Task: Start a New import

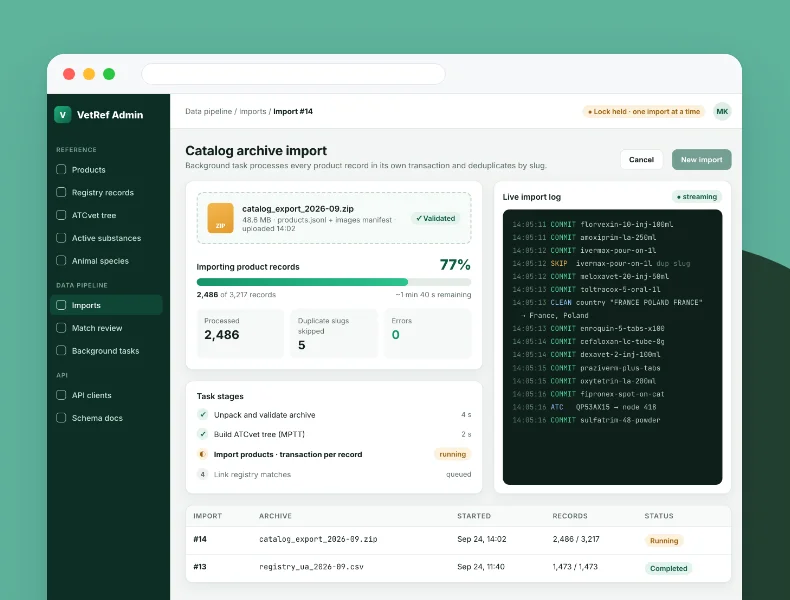Action: [701, 160]
